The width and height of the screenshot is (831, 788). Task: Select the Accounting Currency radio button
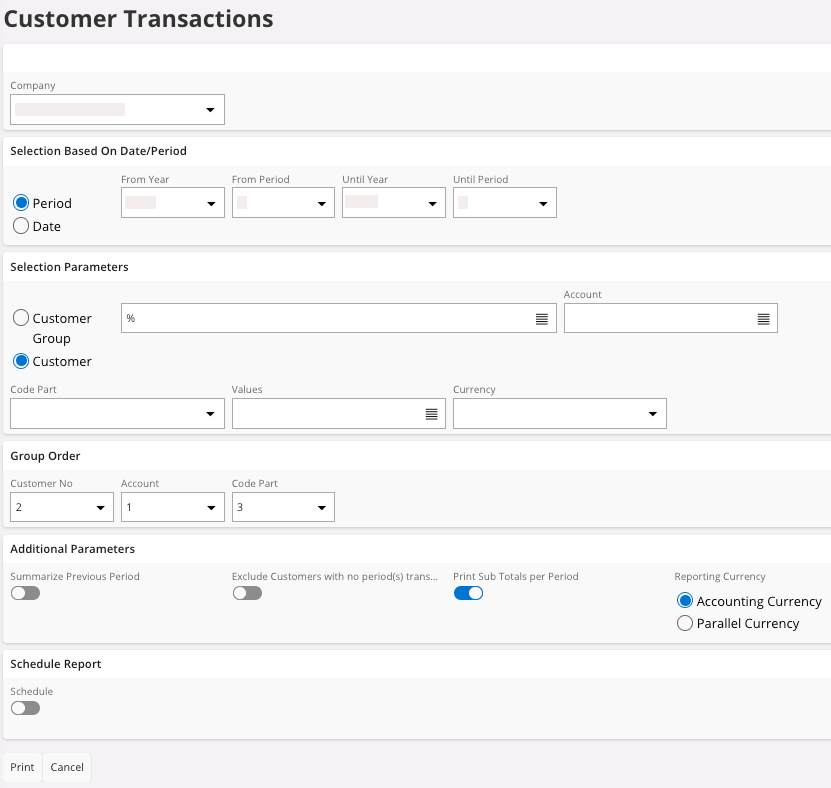point(685,601)
